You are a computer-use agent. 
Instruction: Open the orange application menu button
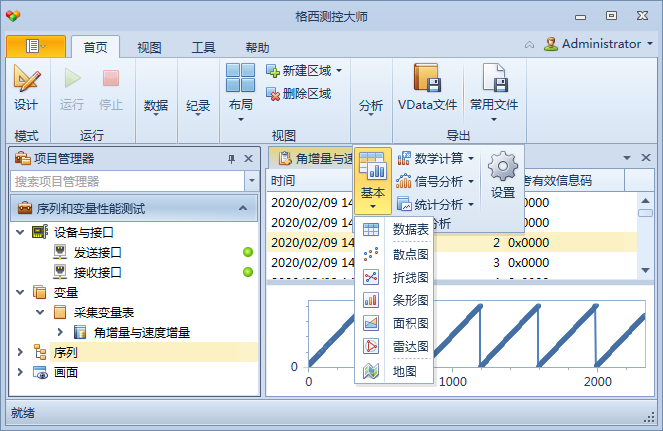(x=36, y=46)
